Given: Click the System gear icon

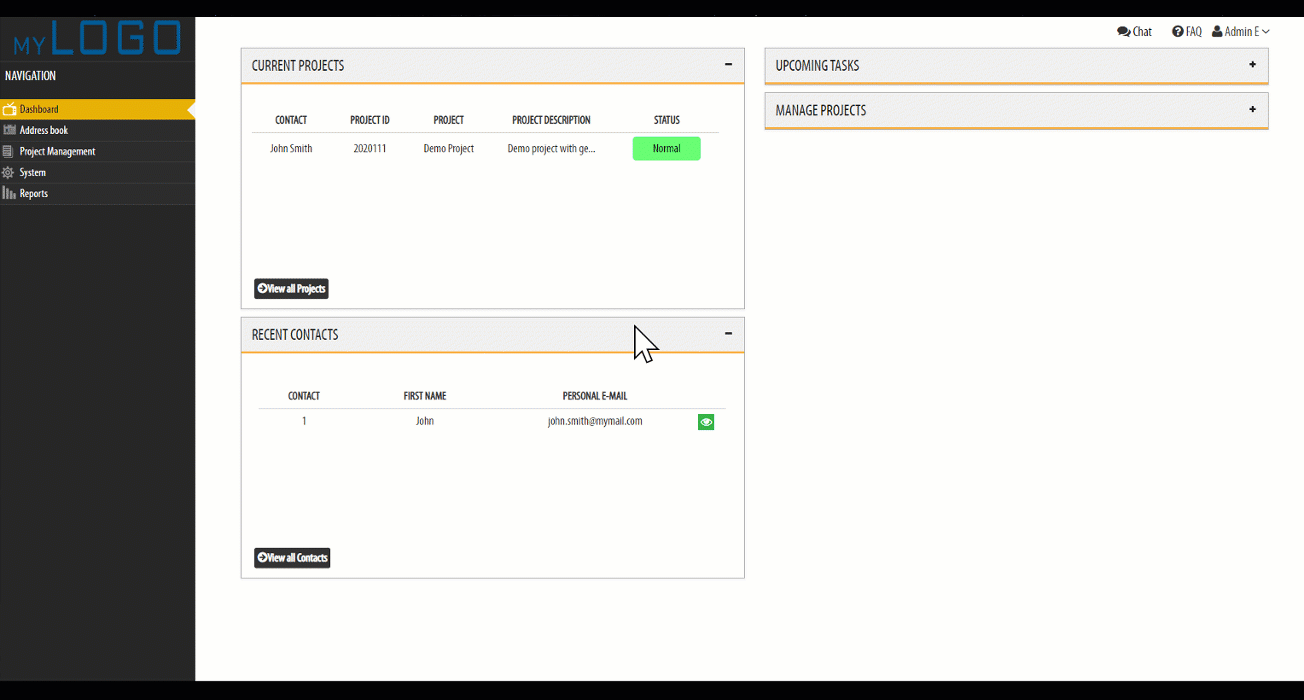Looking at the screenshot, I should [9, 172].
